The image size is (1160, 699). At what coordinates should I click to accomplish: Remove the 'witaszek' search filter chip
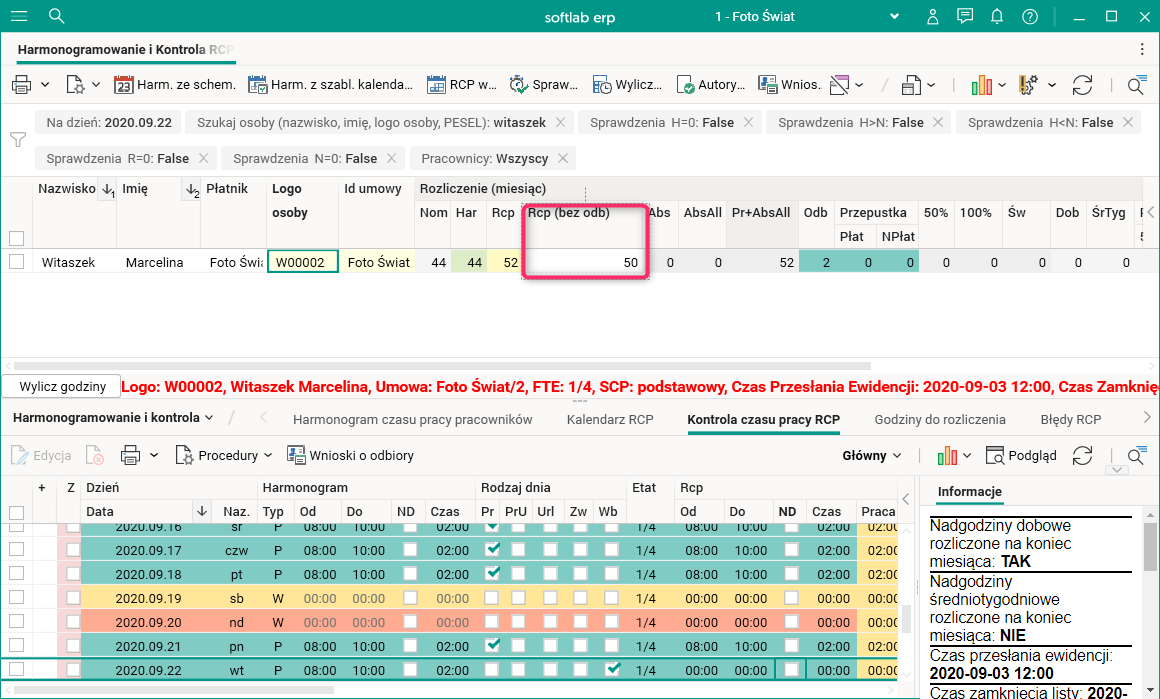point(561,123)
